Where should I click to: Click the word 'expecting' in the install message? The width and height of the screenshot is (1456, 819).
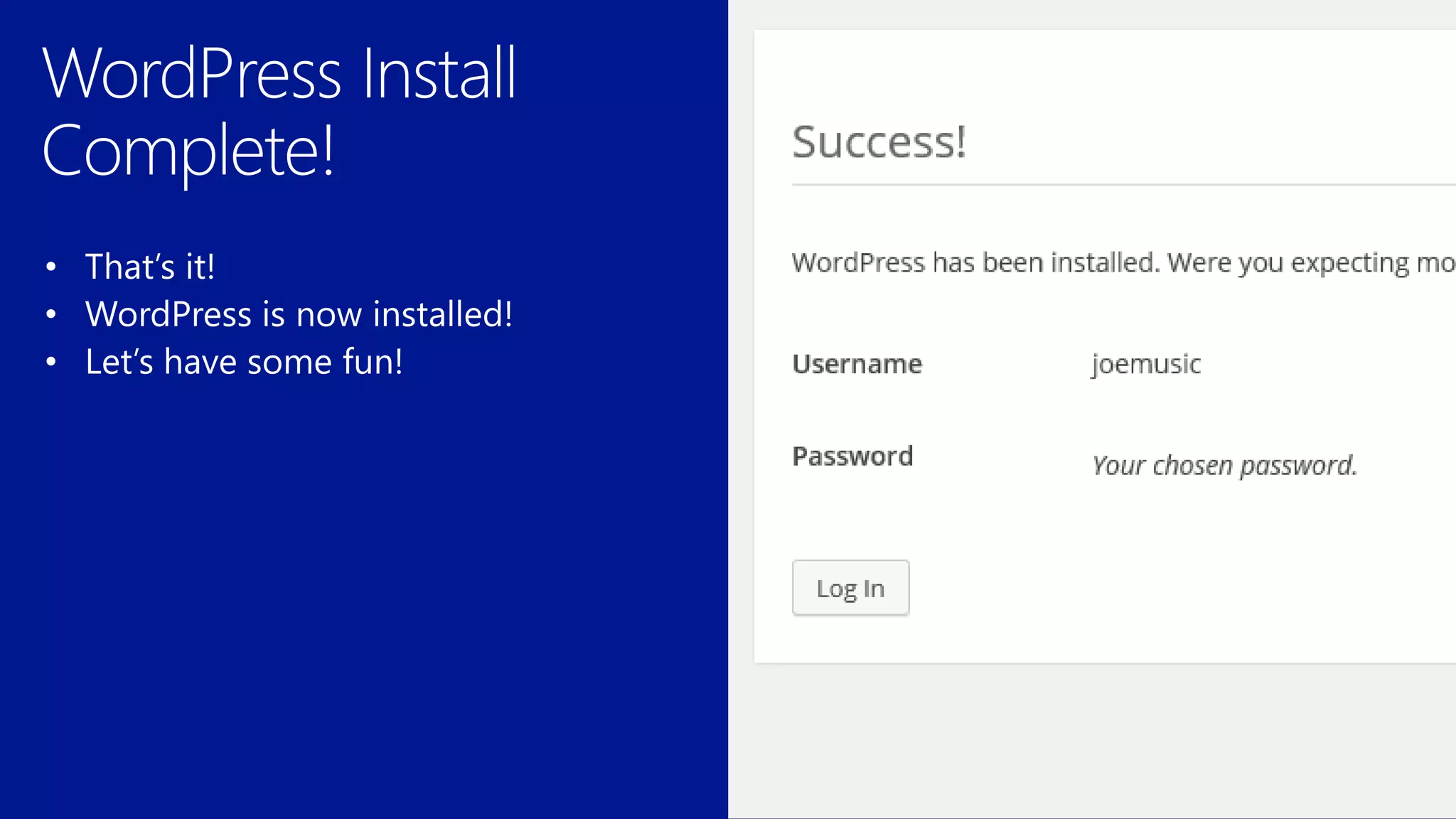pyautogui.click(x=1350, y=263)
